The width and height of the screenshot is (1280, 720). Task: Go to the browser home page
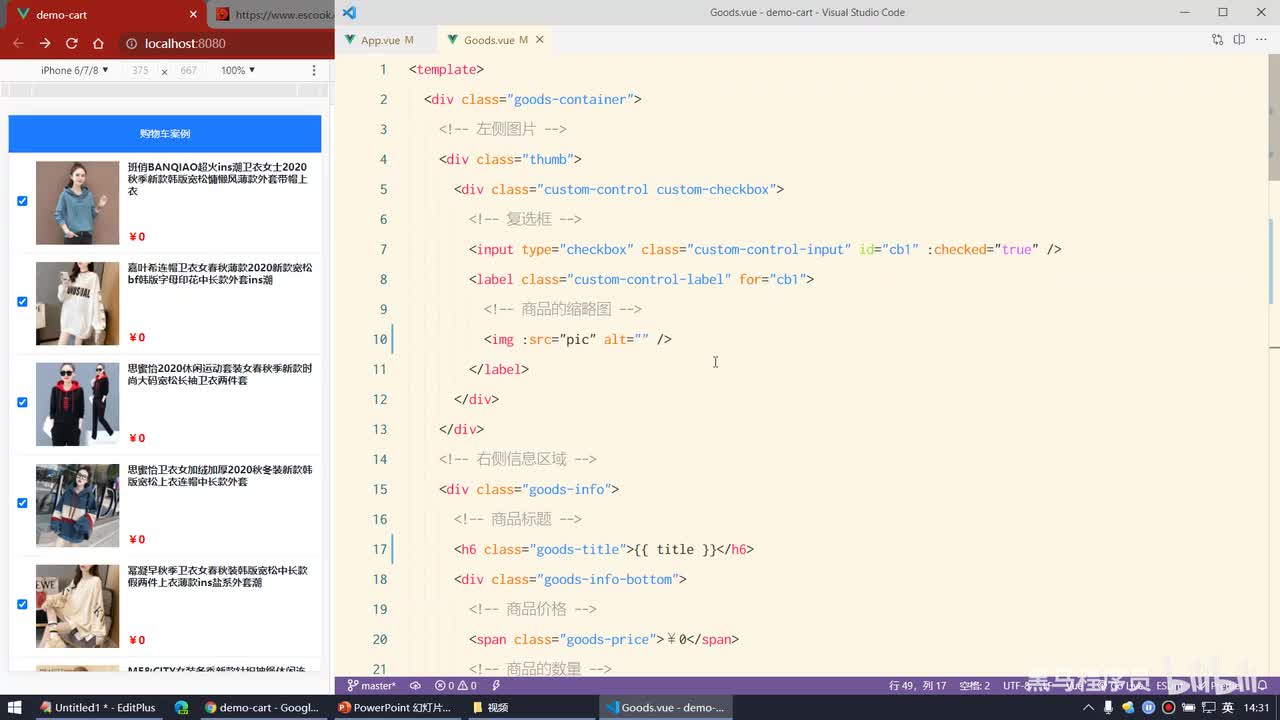tap(98, 43)
